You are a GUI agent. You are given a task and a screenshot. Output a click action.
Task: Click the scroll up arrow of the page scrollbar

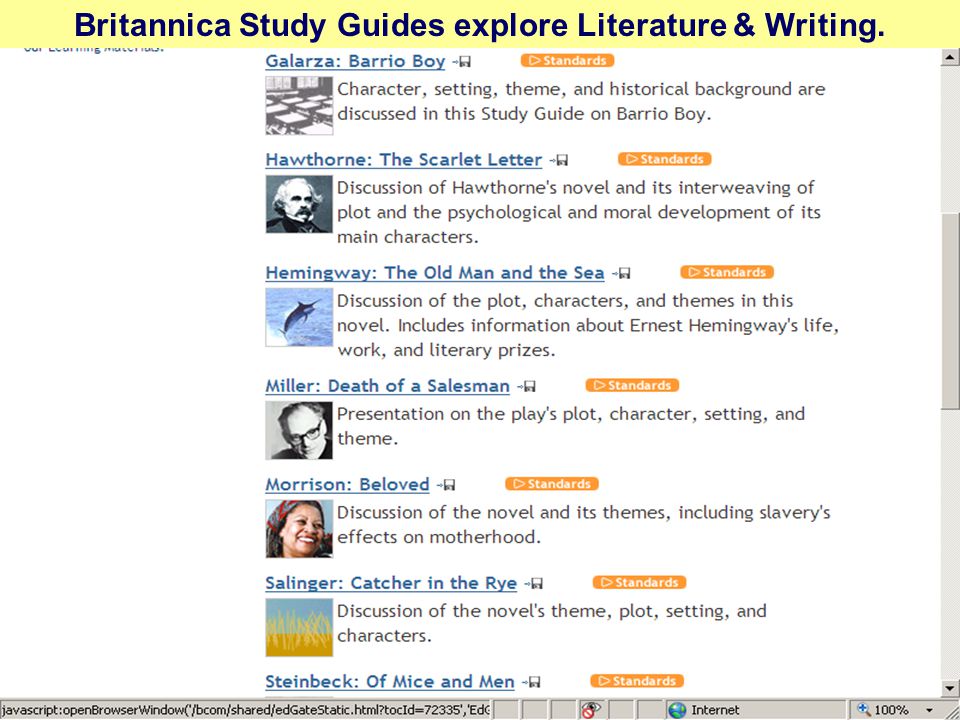coord(950,57)
